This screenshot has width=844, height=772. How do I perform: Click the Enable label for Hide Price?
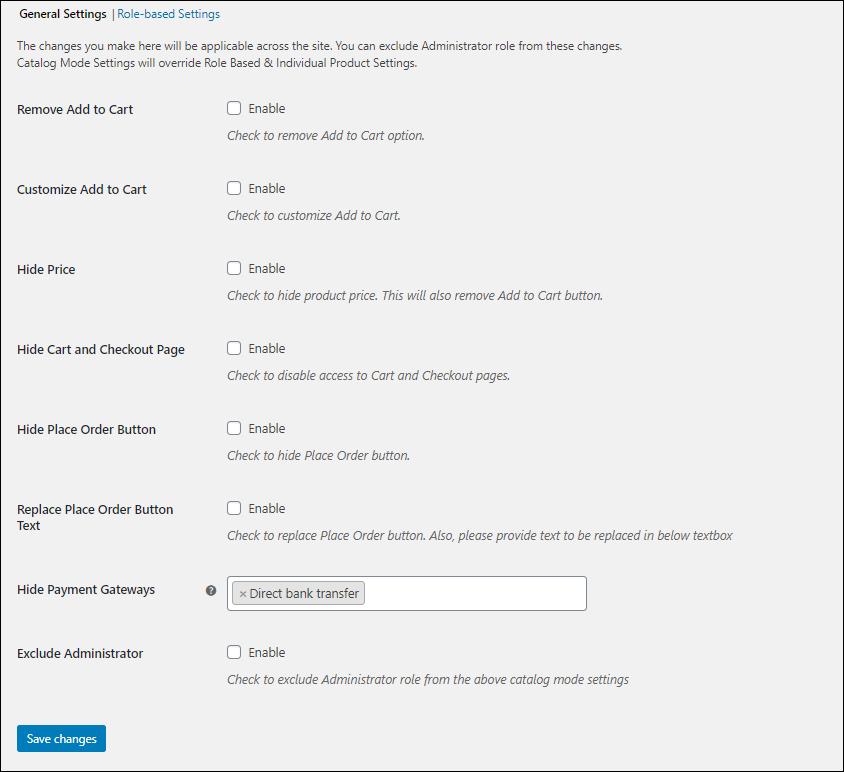tap(268, 268)
